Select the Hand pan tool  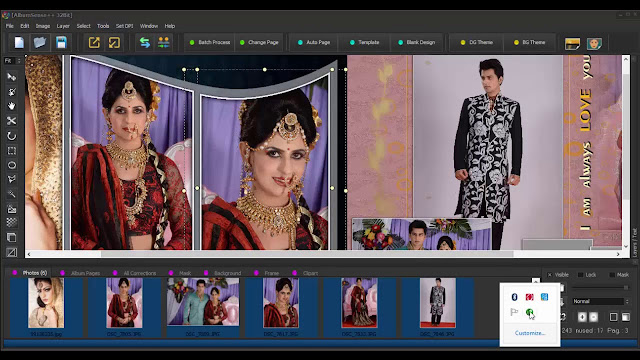11,106
